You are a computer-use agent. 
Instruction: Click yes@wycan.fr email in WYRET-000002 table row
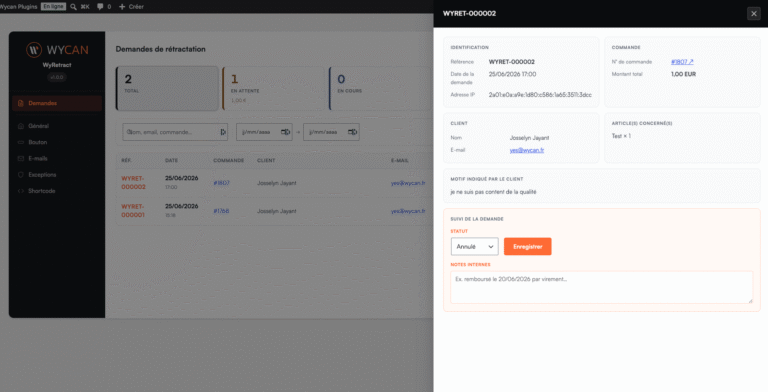pos(408,183)
